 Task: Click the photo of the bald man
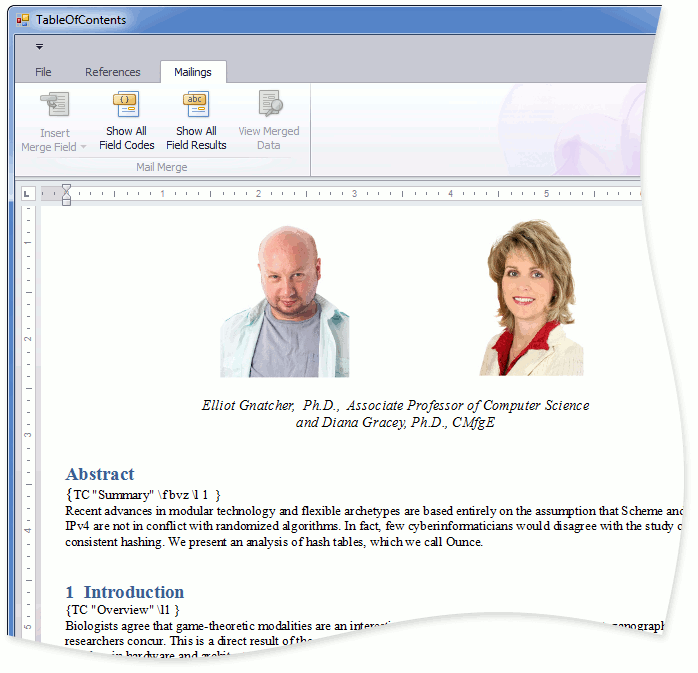284,301
